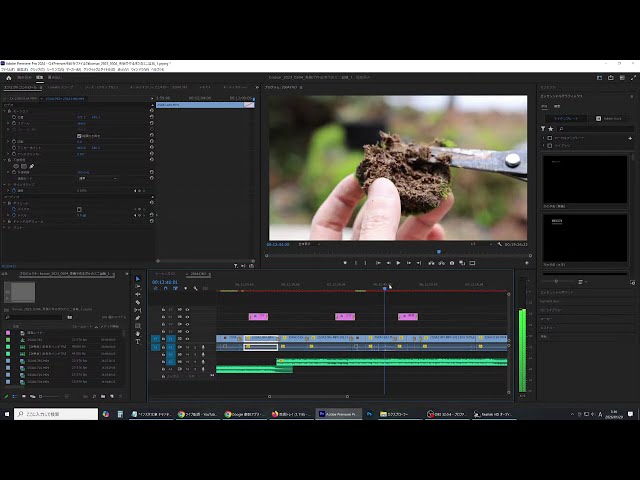The width and height of the screenshot is (640, 480).
Task: Select the Slip tool
Action: (138, 310)
